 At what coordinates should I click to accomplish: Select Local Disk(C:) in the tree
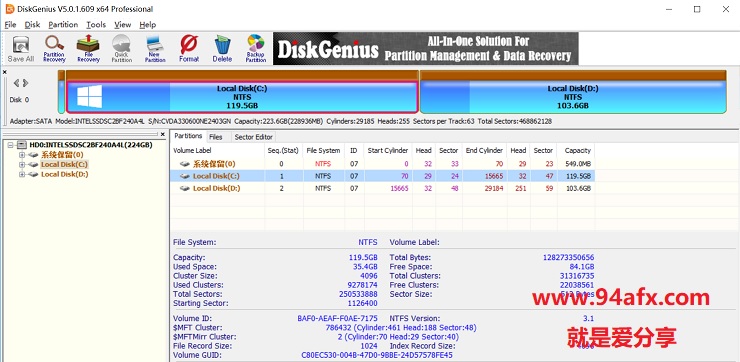[64, 164]
